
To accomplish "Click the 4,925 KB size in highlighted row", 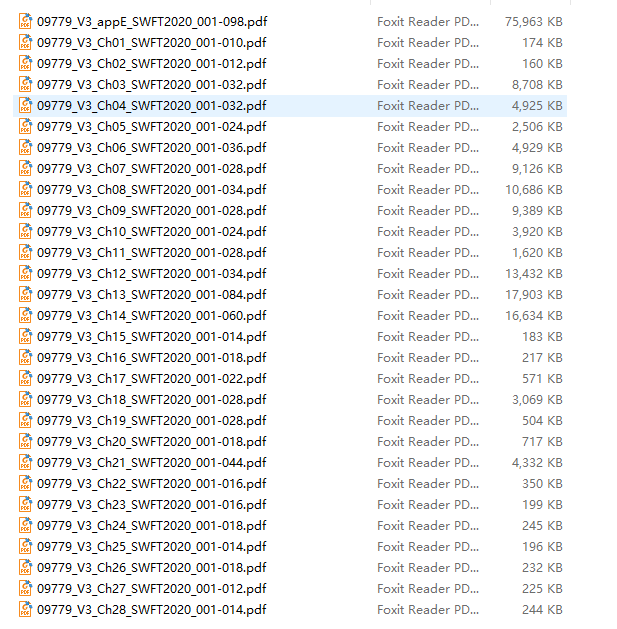I will [537, 106].
